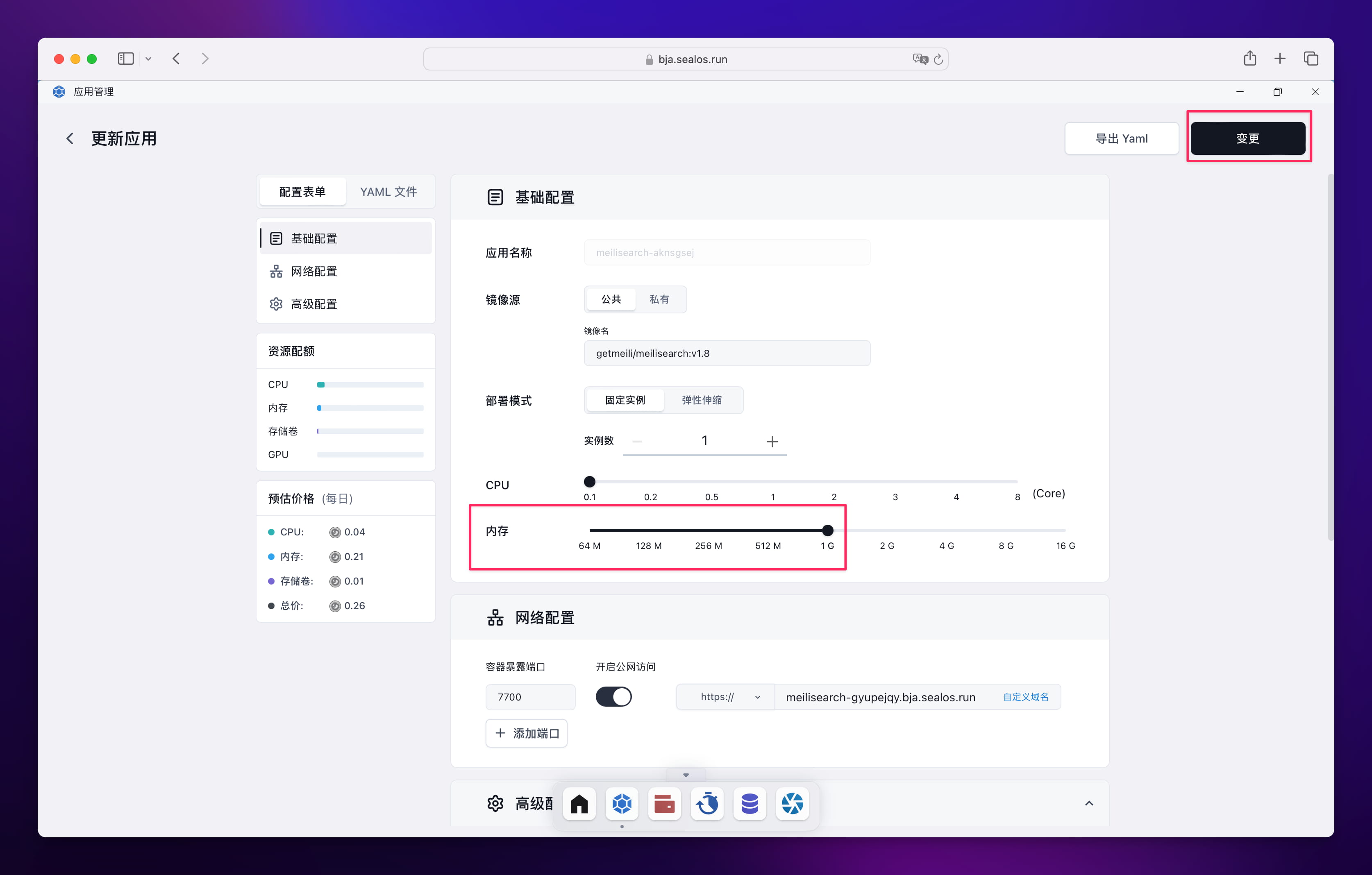1372x875 pixels.
Task: Click the meilisearch-gyupejqy.bja.sealos.run domain text
Action: (x=881, y=697)
